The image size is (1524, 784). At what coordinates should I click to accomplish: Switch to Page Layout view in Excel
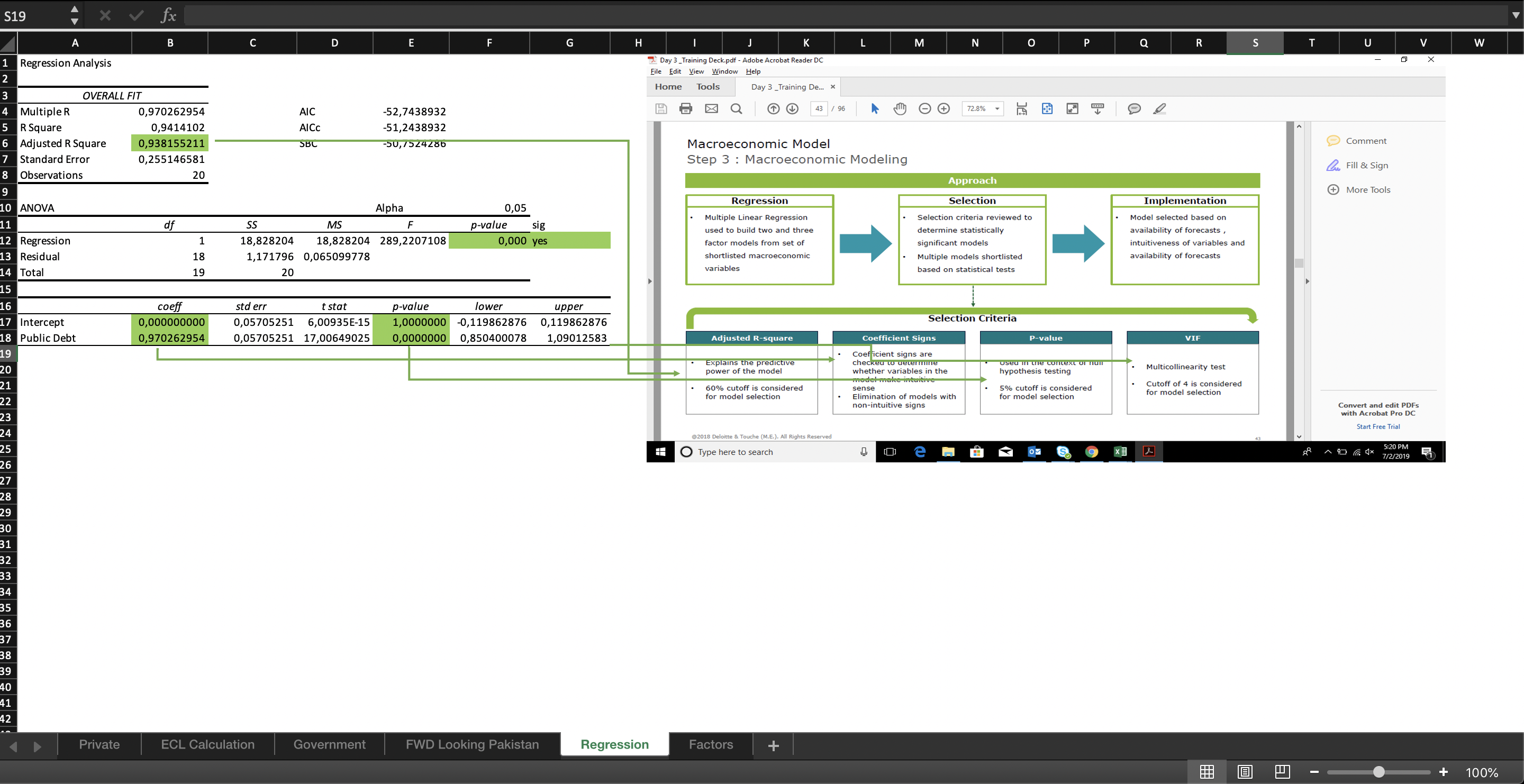tap(1244, 772)
